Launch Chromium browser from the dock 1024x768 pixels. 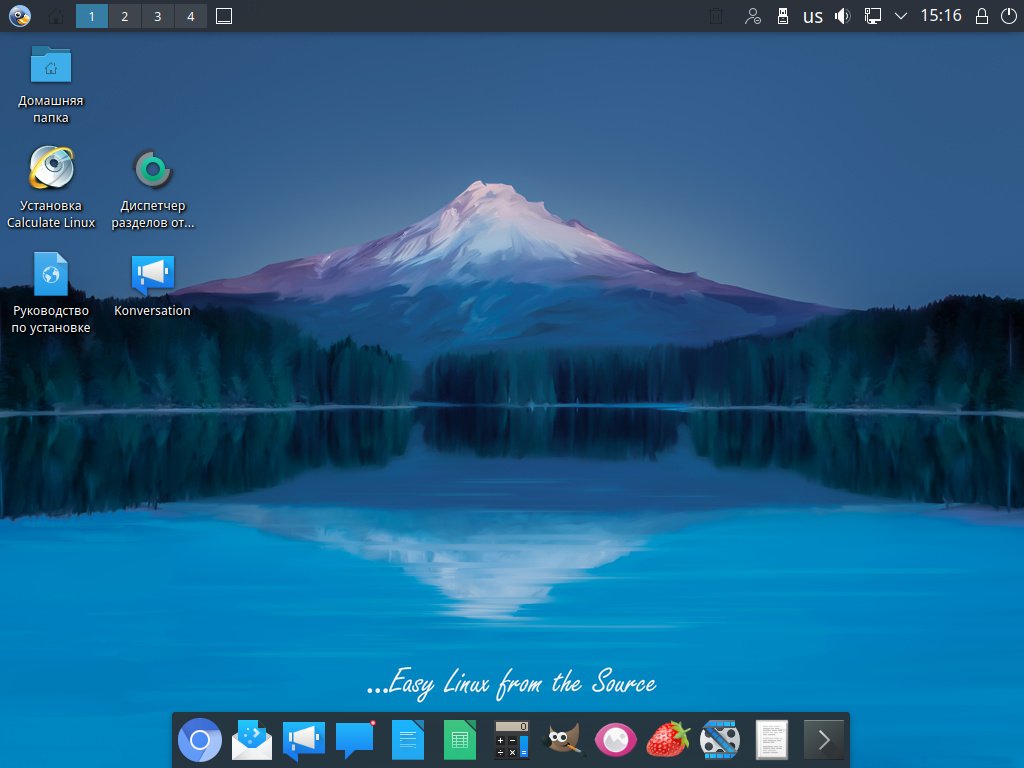200,740
